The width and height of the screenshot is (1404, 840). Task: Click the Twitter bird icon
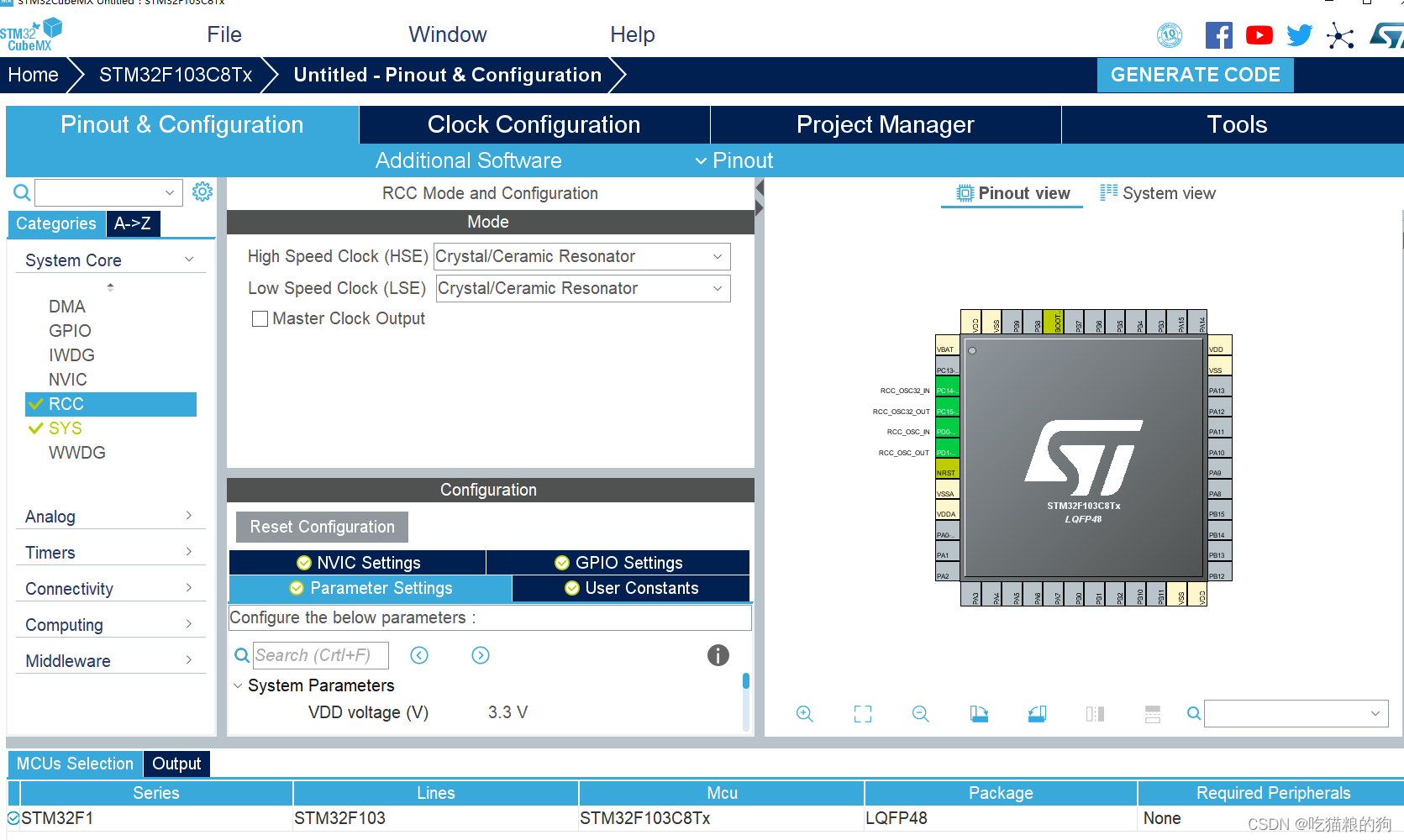pos(1299,35)
